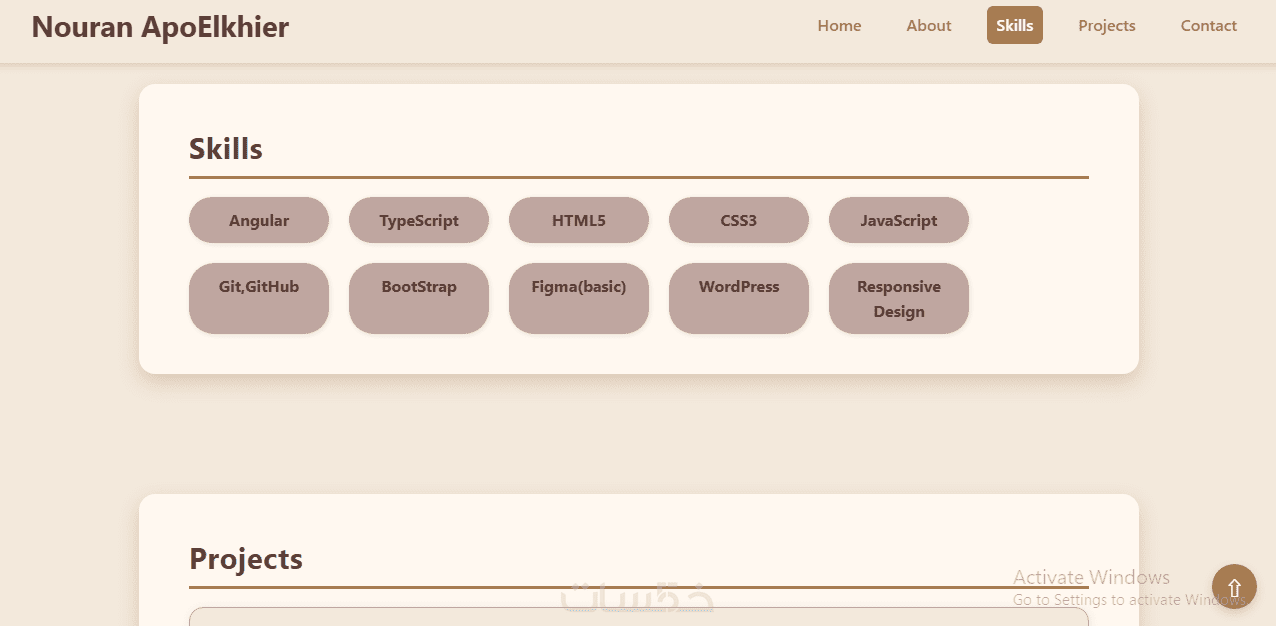Choose the CSS3 skill pill
This screenshot has height=626, width=1276.
[x=739, y=220]
